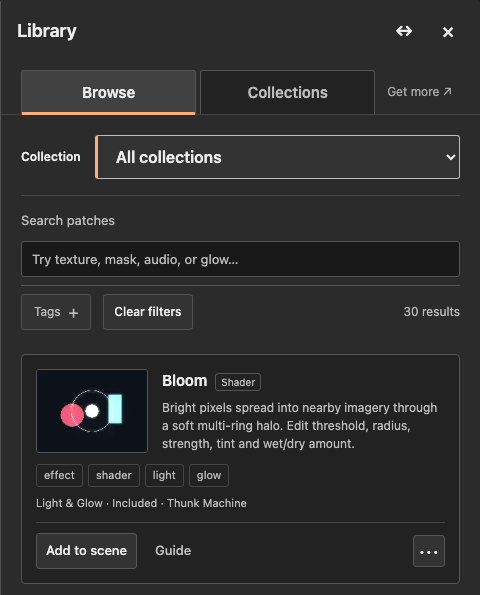
Task: Focus the Search patches input field
Action: click(240, 259)
